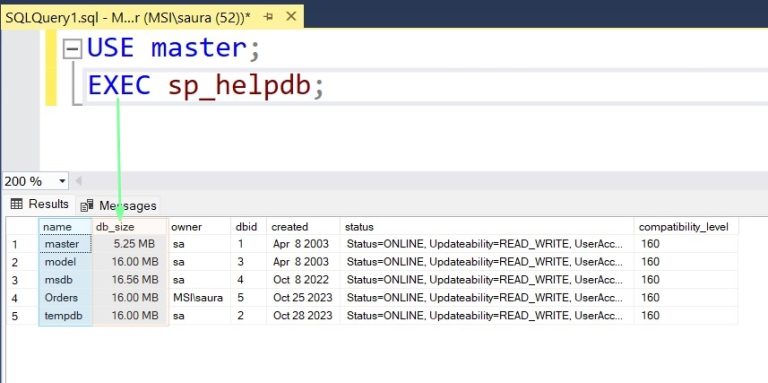
Task: Select the owner column header
Action: 200,227
